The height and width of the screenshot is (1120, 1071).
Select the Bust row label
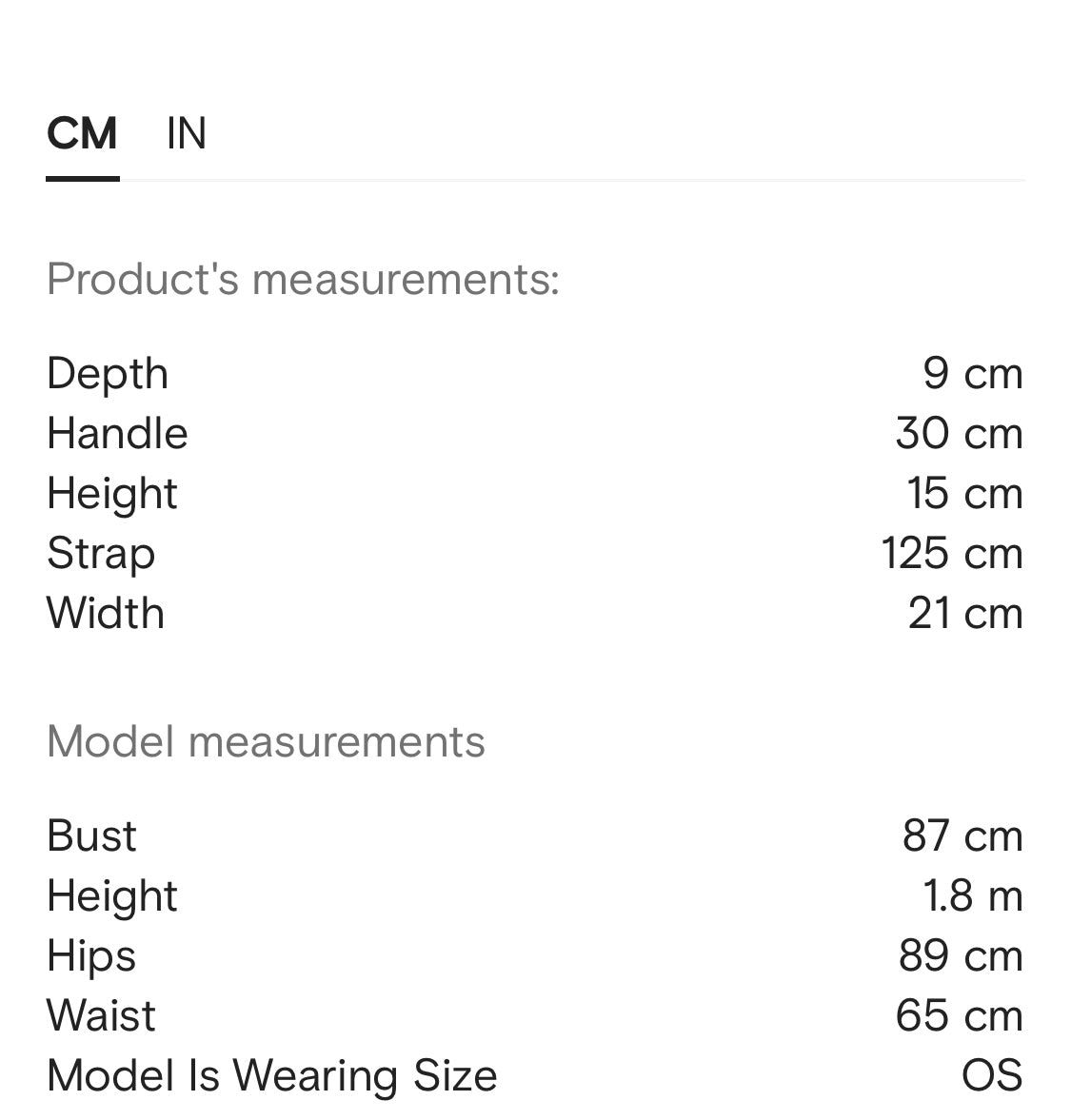tap(91, 835)
